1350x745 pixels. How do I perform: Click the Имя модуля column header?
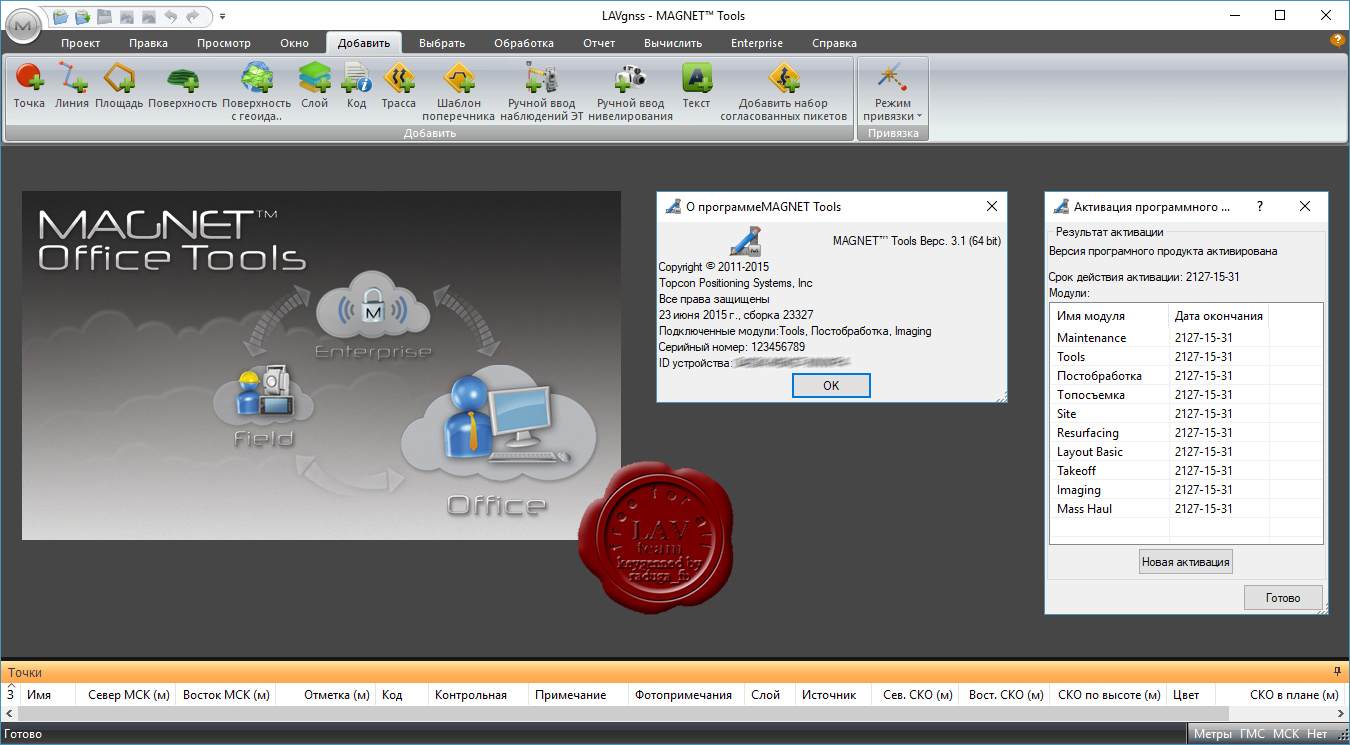(x=1109, y=316)
